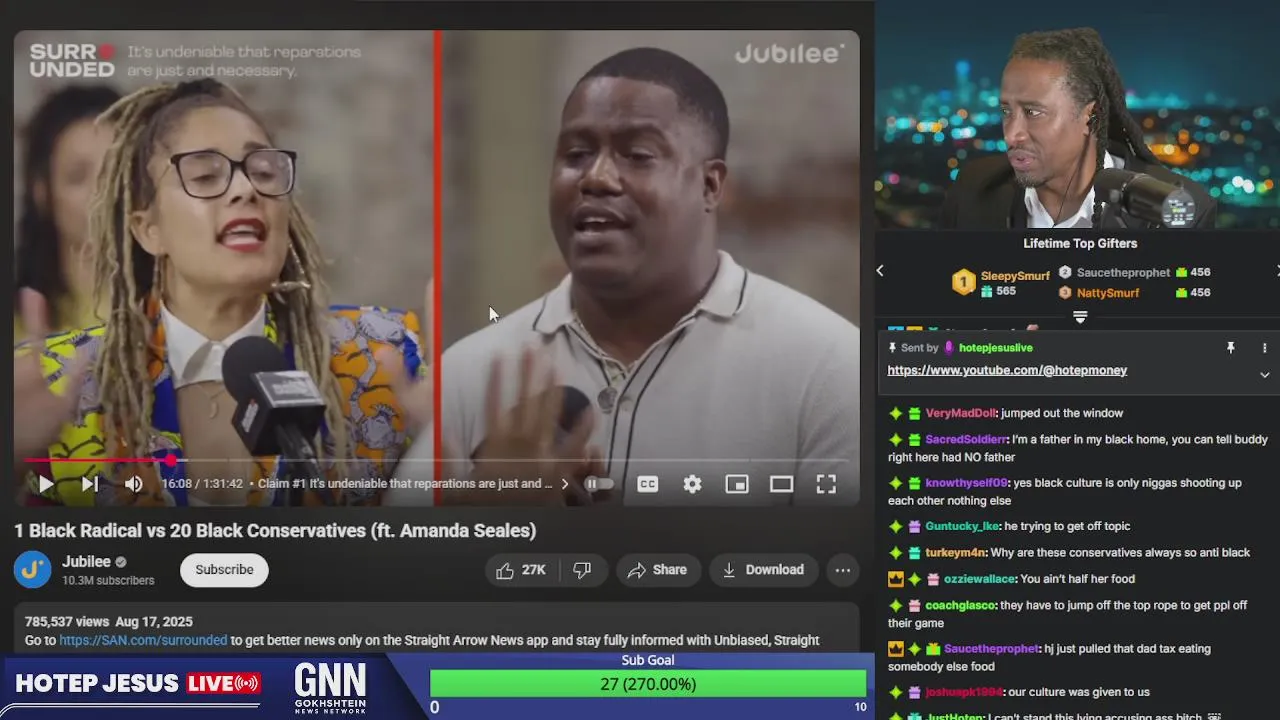Screen dimensions: 1280x720
Task: Select chat user turkeym4n
Action: (x=956, y=553)
